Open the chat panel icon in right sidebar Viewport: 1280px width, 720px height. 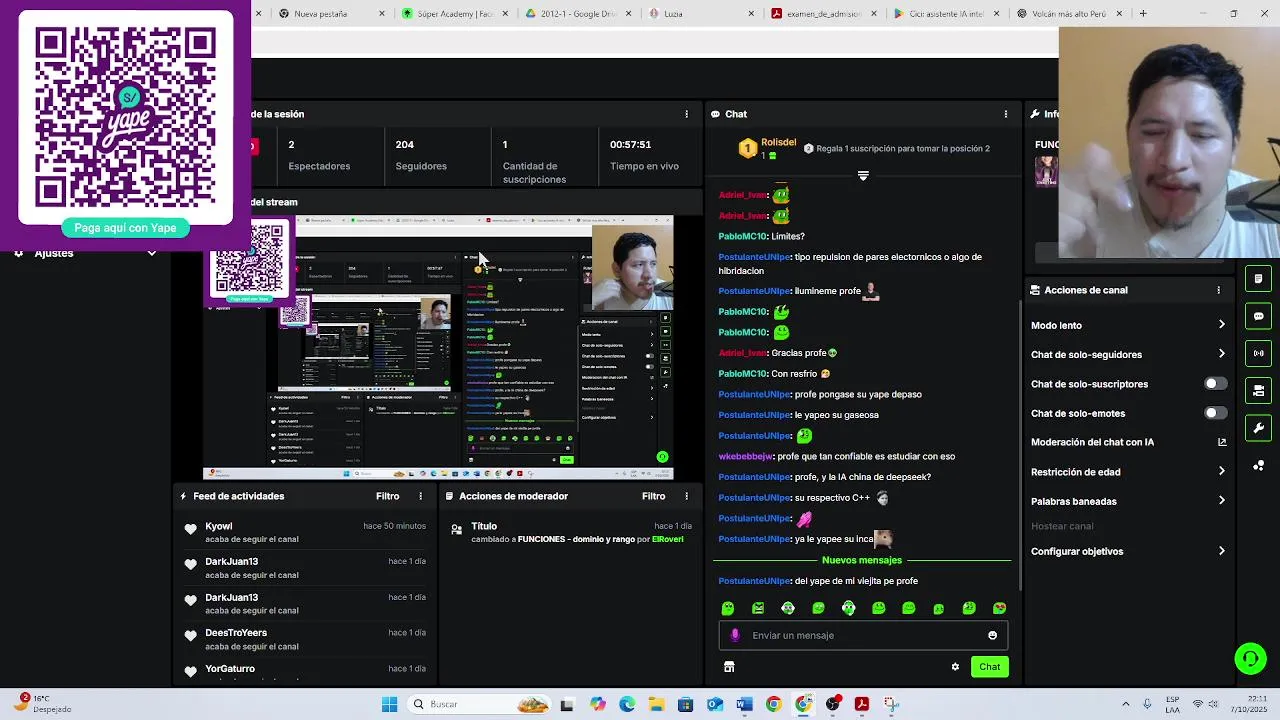click(x=1258, y=316)
